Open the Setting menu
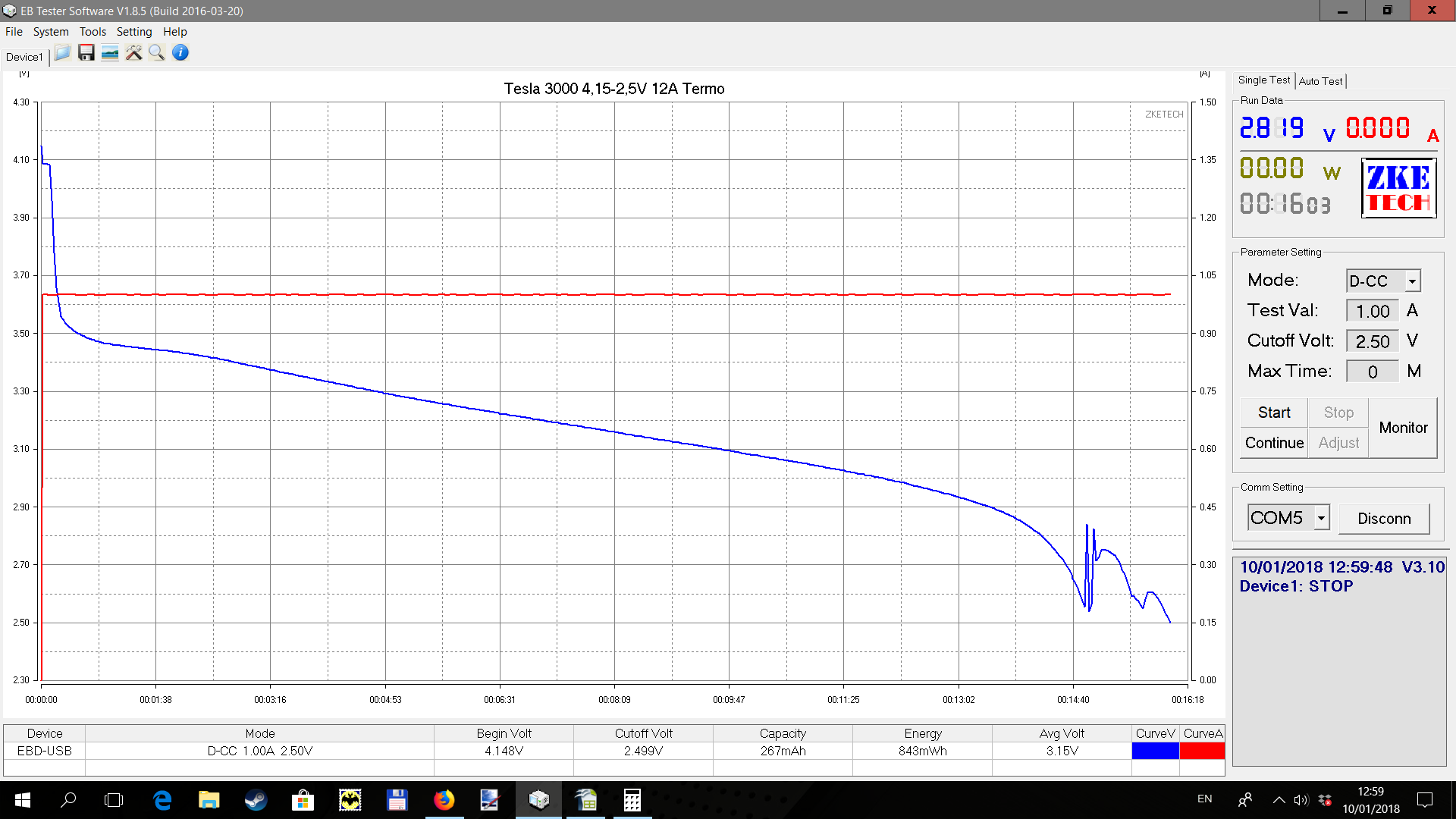Viewport: 1456px width, 819px height. pos(134,32)
